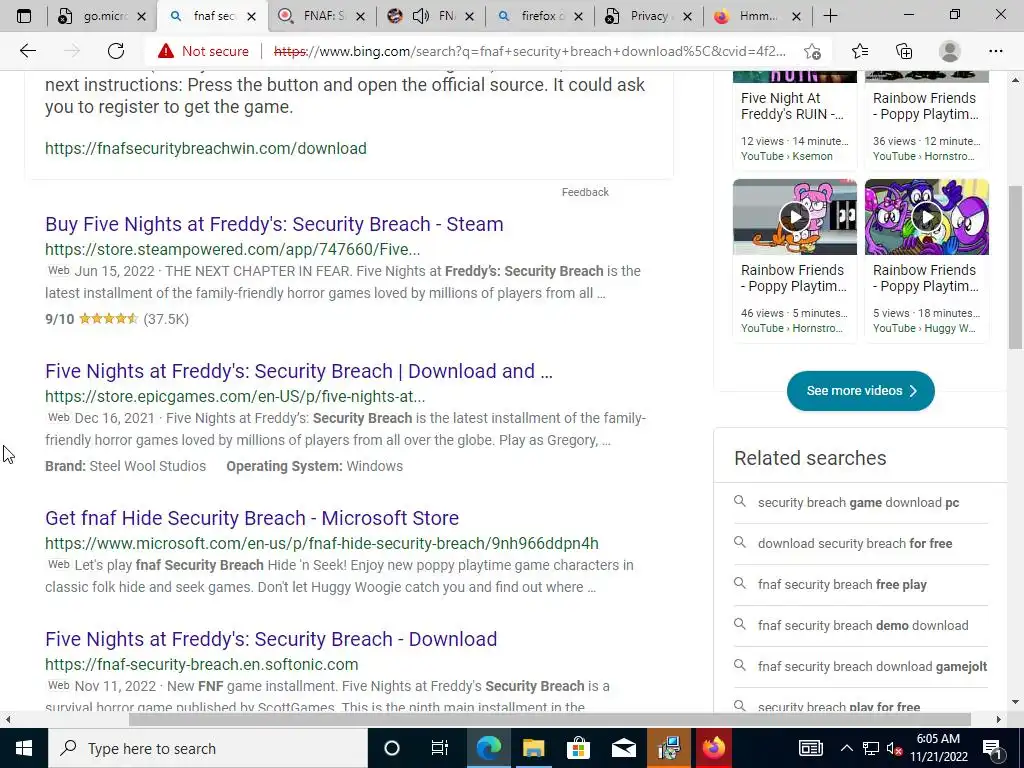Click the scroll right arrow
The width and height of the screenshot is (1024, 768).
click(999, 720)
